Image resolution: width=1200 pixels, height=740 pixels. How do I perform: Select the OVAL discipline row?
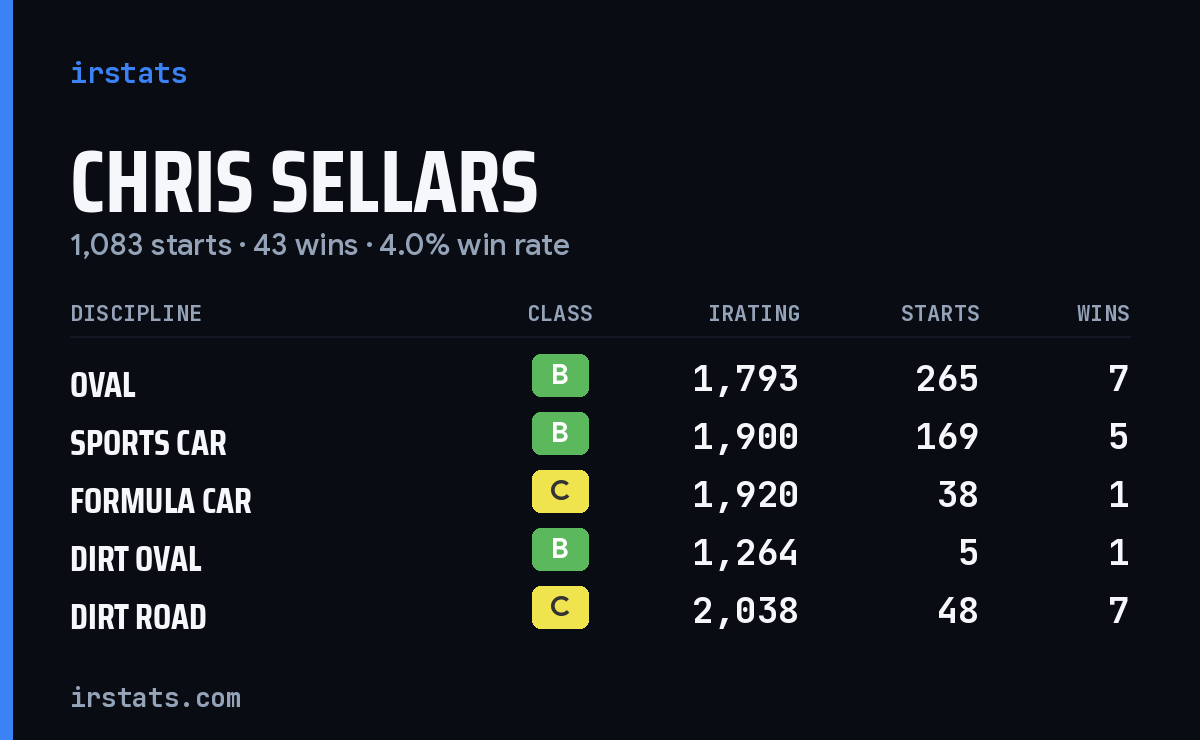pos(600,379)
